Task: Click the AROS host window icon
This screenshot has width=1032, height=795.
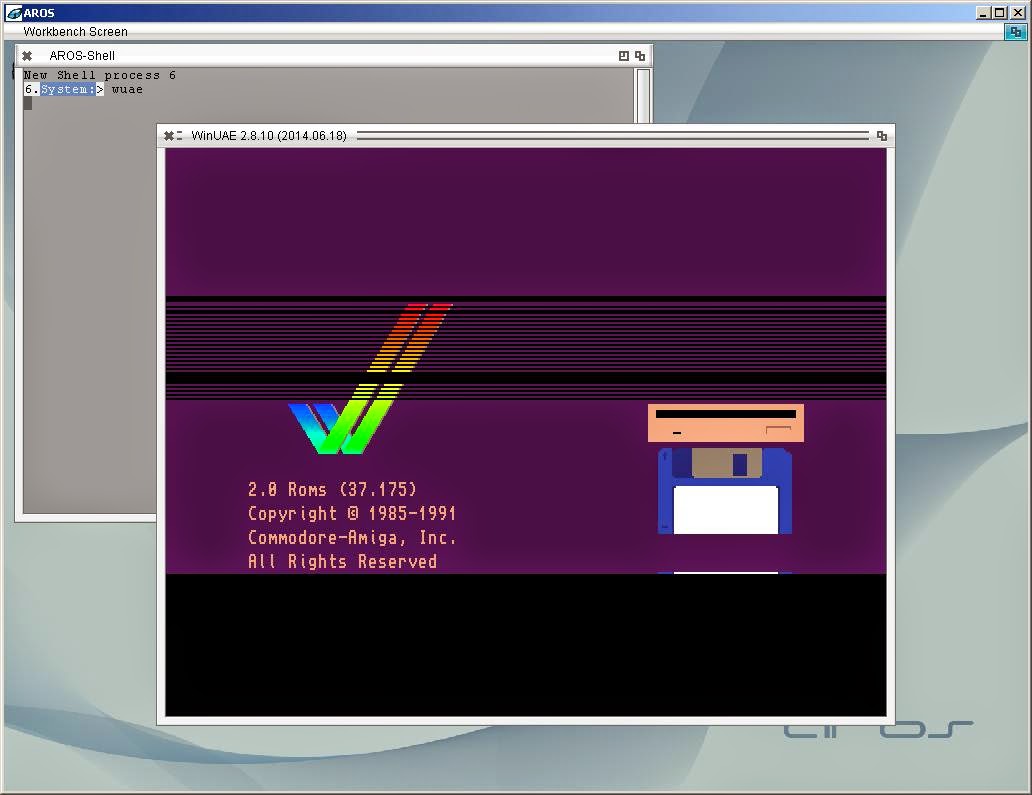Action: point(14,13)
